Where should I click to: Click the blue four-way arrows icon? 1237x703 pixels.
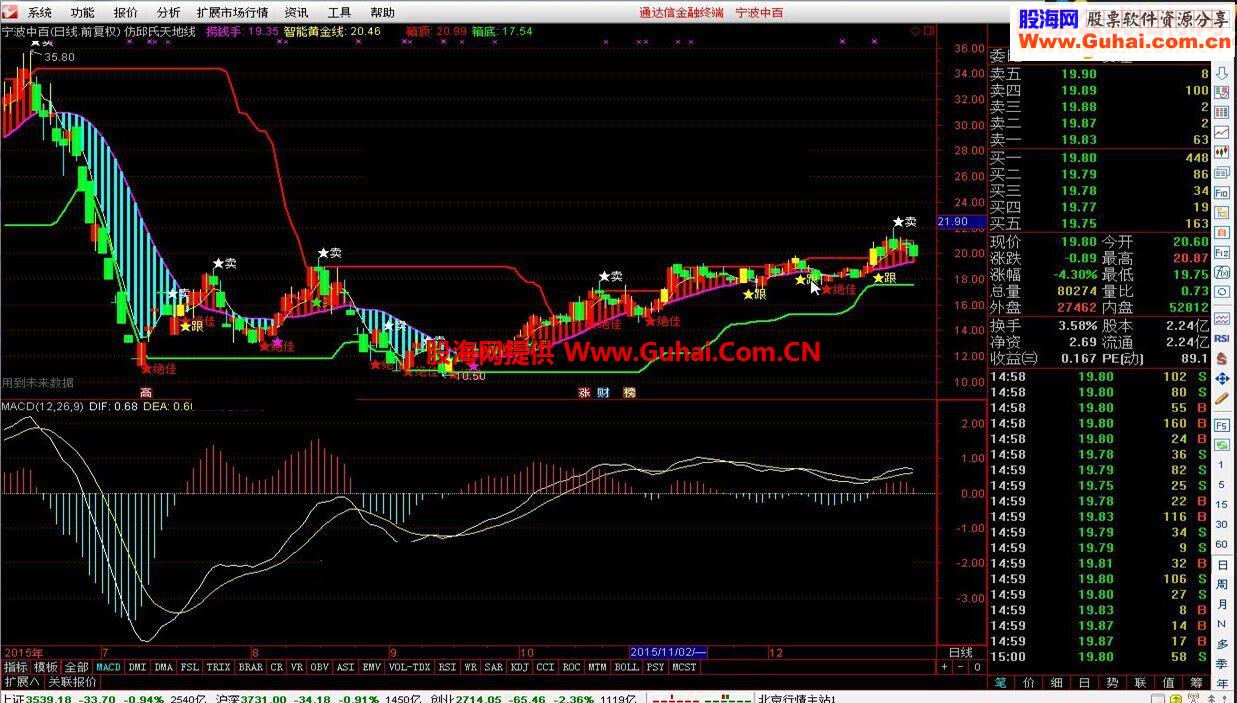(1222, 379)
